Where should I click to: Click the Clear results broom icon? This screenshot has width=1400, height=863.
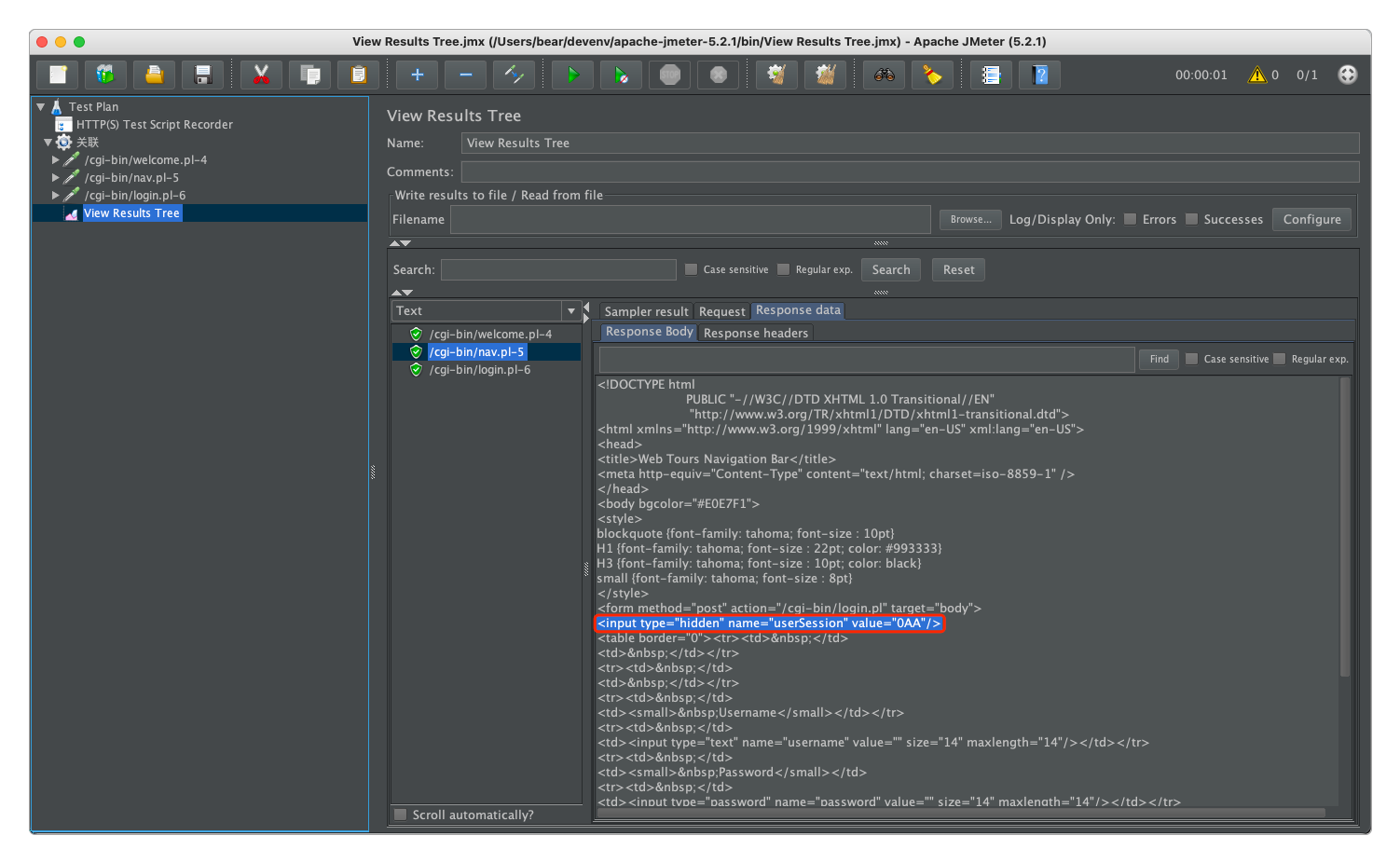776,75
